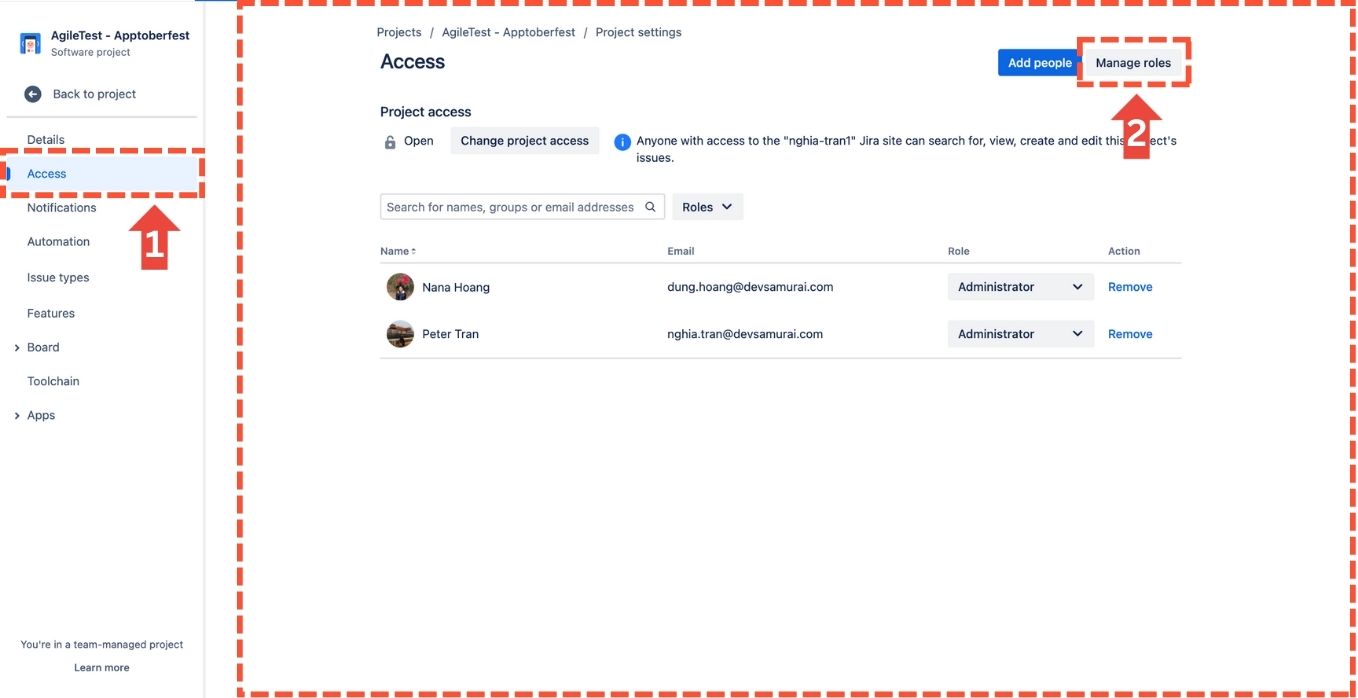1358x698 pixels.
Task: Click the names, groups or email search field
Action: point(510,207)
